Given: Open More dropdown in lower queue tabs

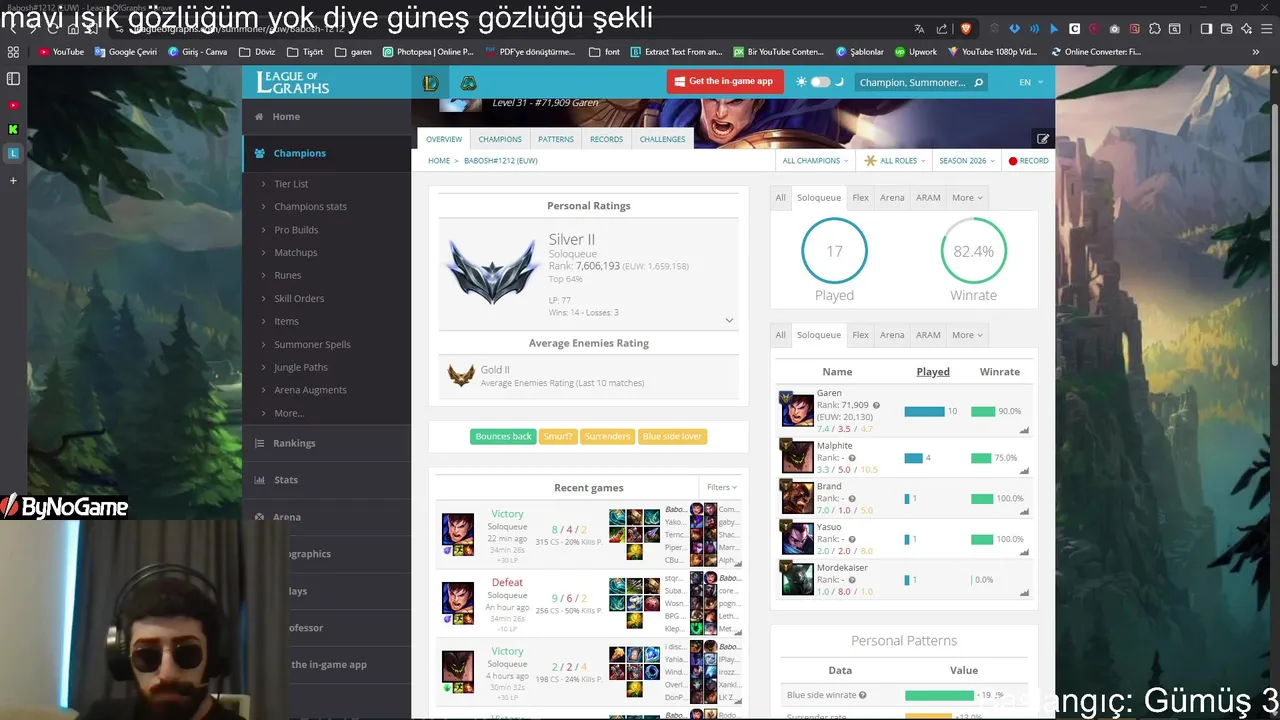Looking at the screenshot, I should (x=966, y=335).
